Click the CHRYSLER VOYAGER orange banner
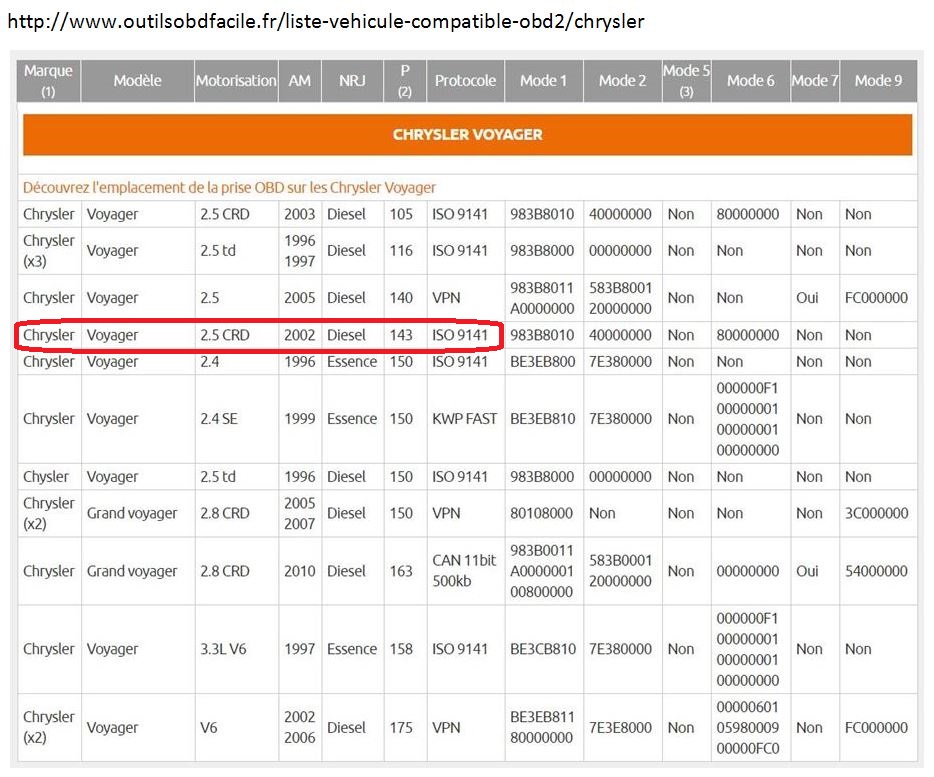The image size is (934, 777). pyautogui.click(x=468, y=135)
